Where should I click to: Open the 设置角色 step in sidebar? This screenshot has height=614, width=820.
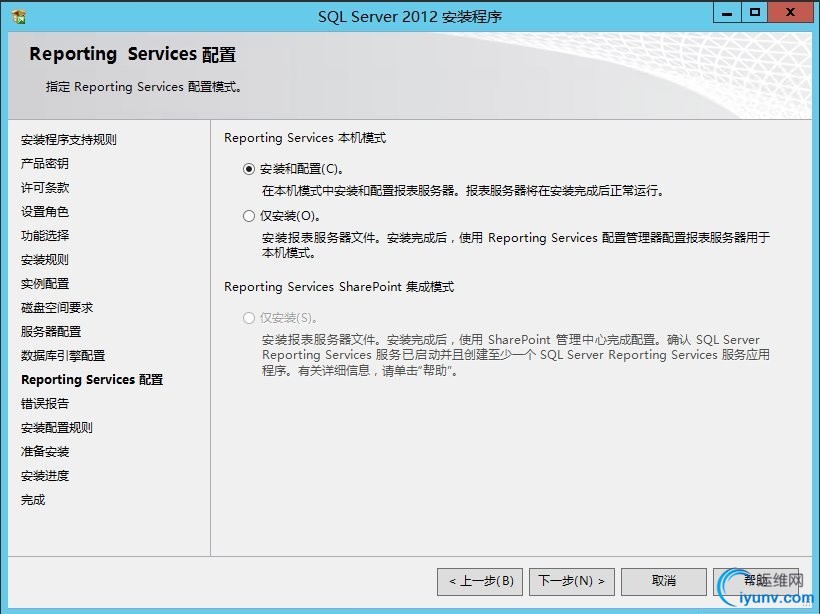click(x=44, y=212)
